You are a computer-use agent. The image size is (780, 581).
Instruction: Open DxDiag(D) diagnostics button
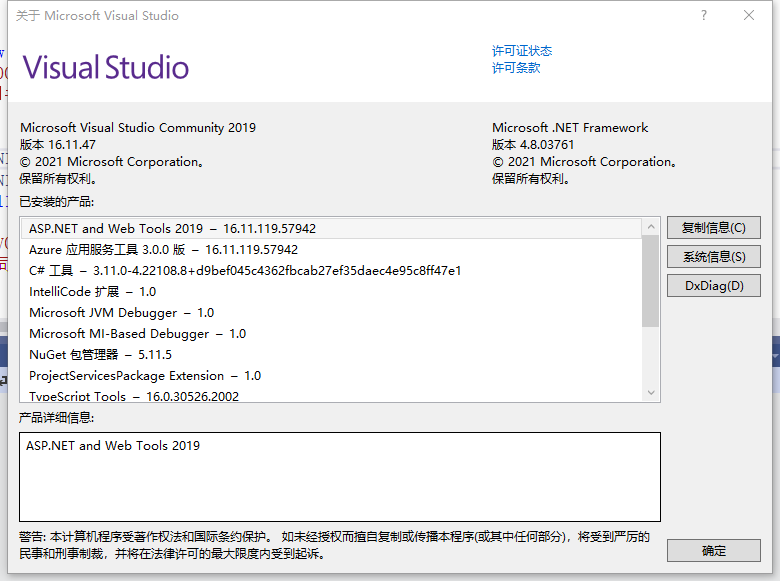click(x=713, y=286)
